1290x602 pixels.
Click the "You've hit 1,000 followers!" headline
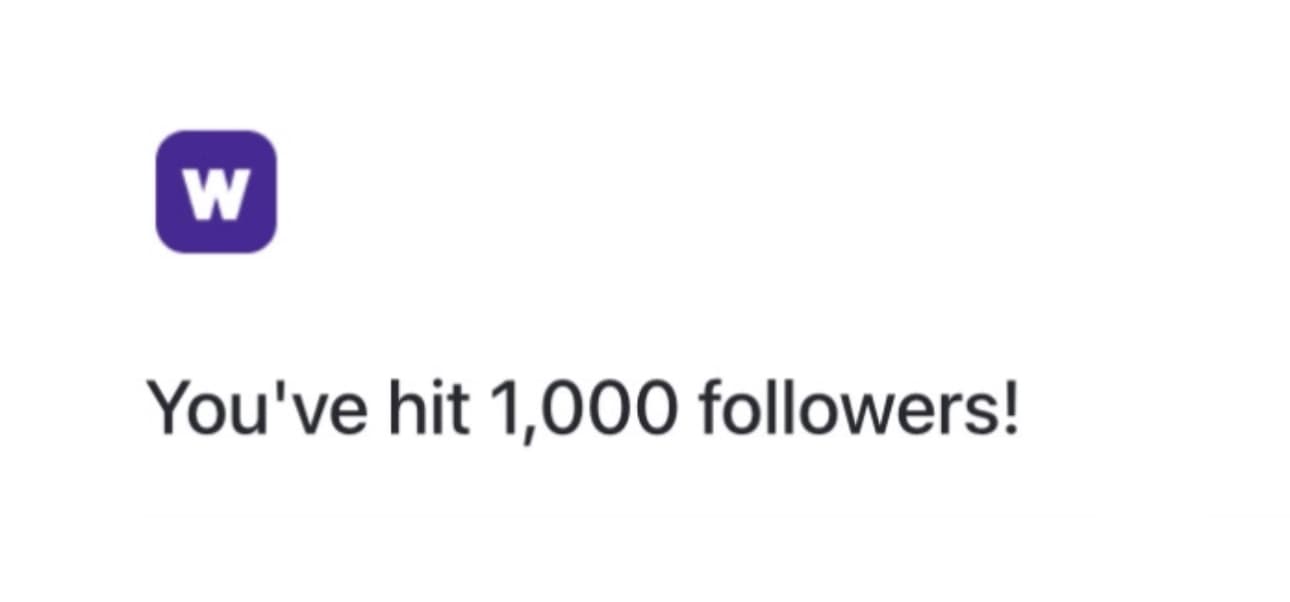tap(585, 409)
